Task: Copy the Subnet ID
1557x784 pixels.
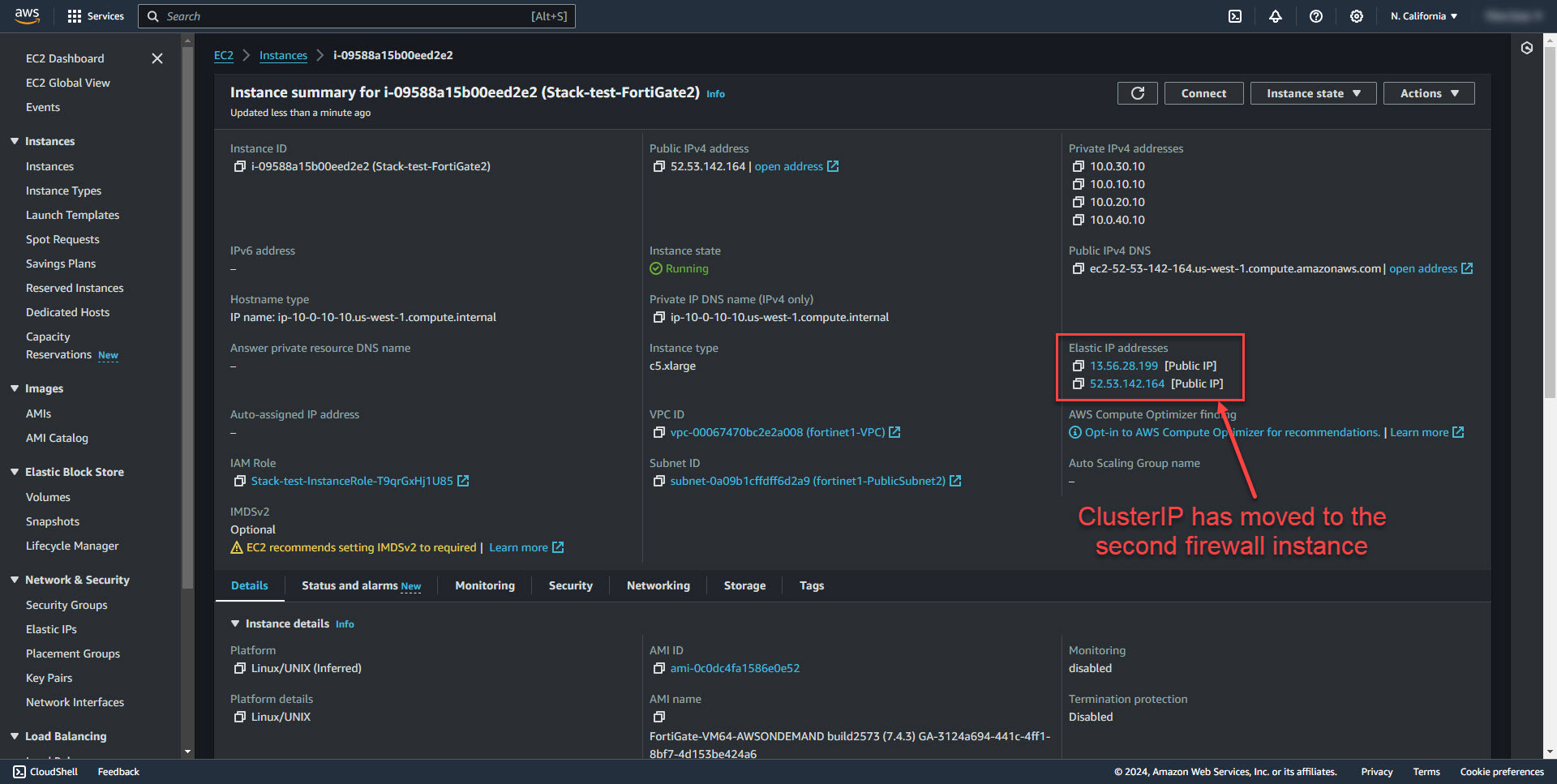Action: [x=659, y=481]
